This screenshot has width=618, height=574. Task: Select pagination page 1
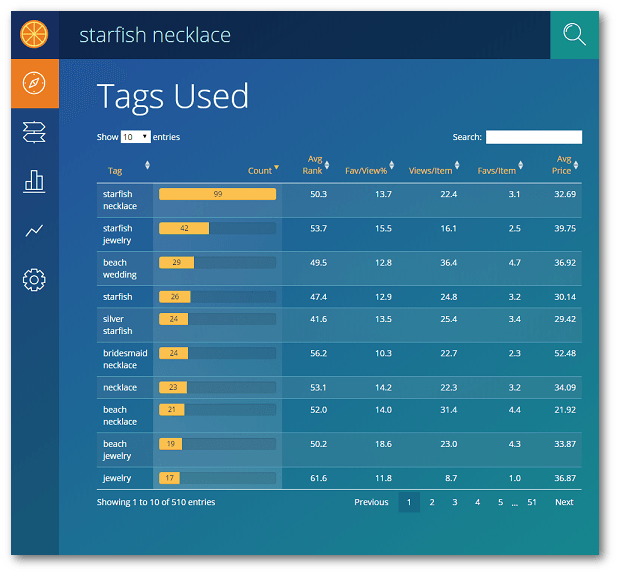click(x=409, y=502)
